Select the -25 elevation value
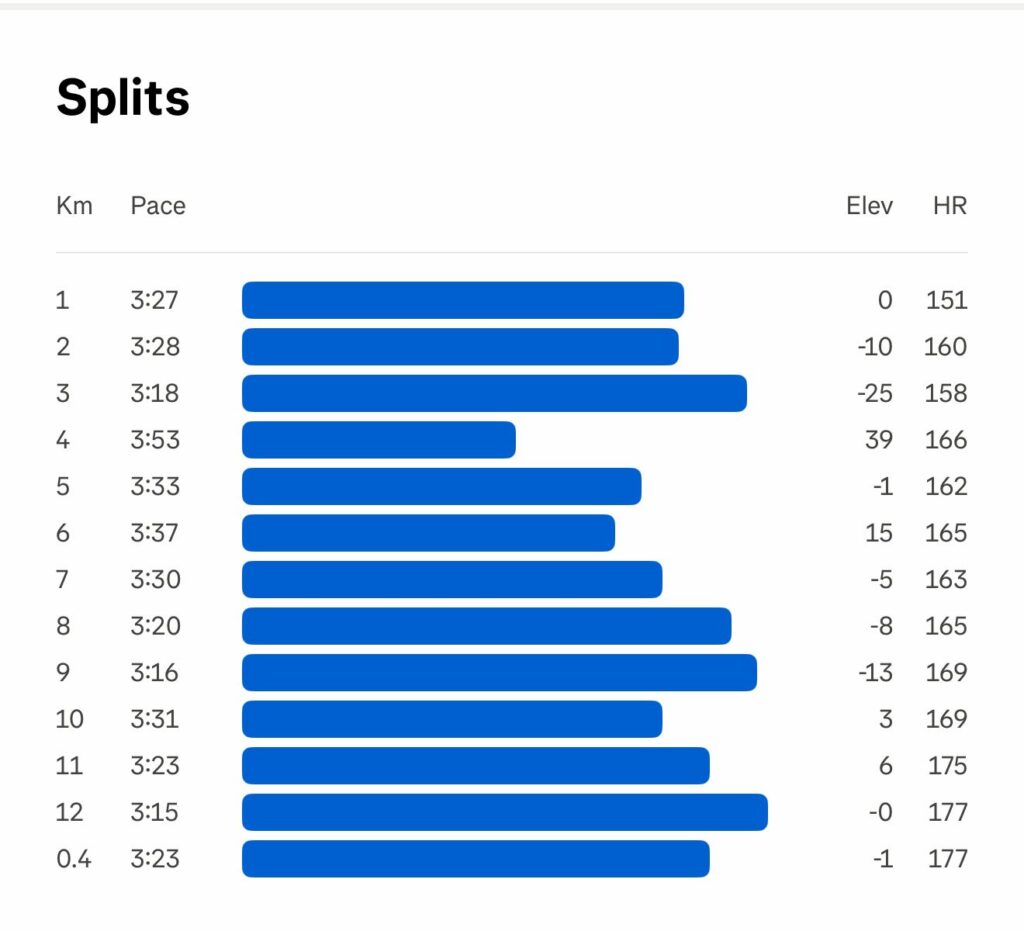This screenshot has height=931, width=1024. [874, 393]
